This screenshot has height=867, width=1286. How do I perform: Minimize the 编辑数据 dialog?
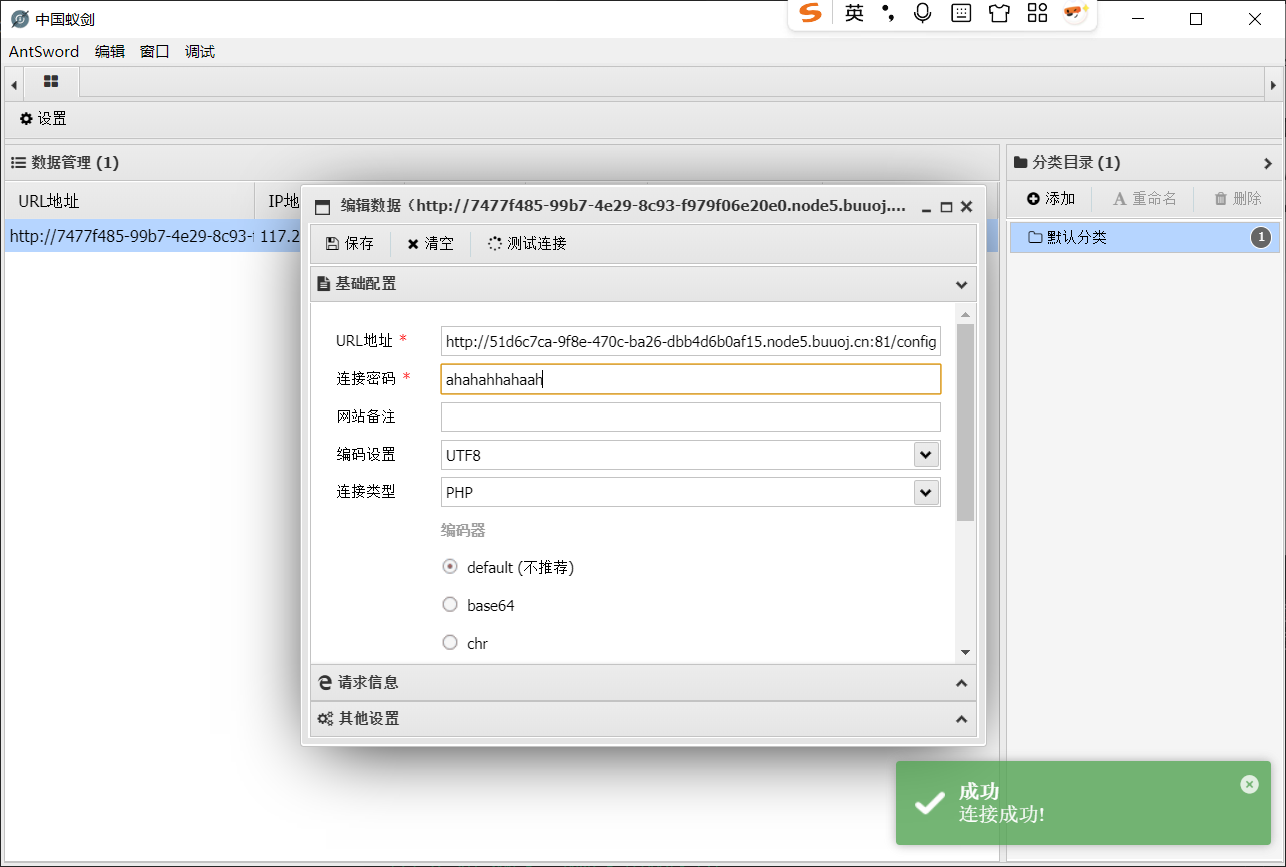tap(926, 207)
